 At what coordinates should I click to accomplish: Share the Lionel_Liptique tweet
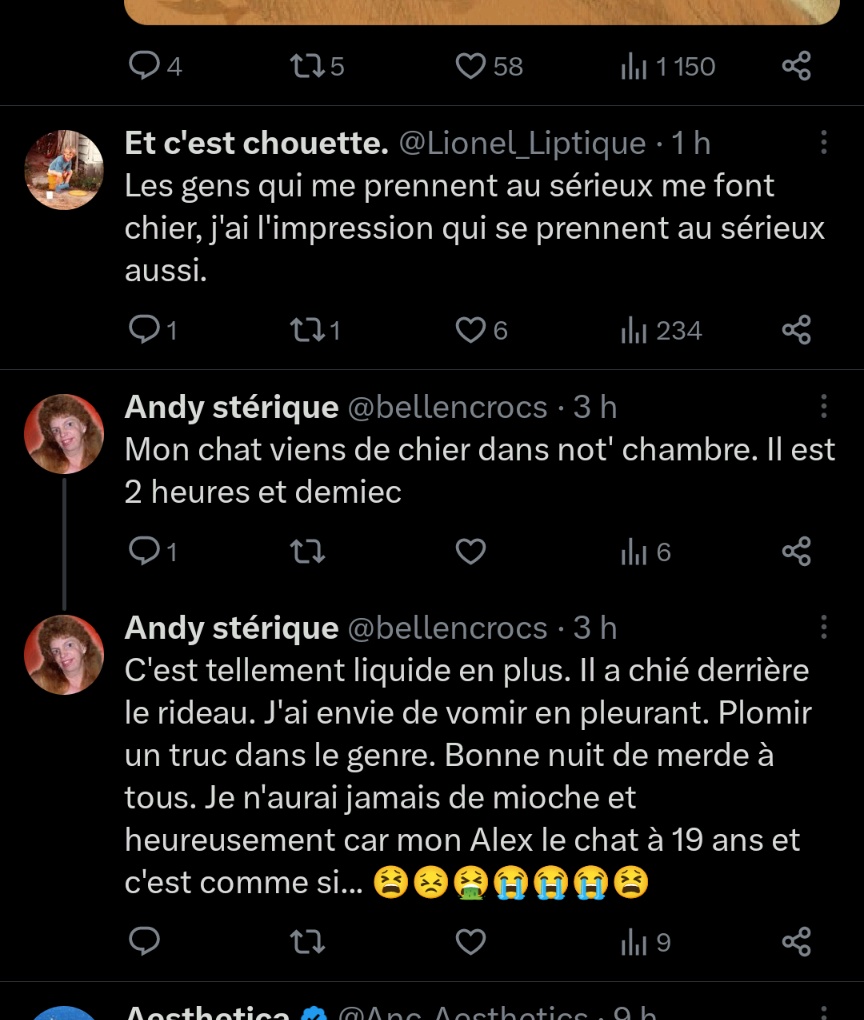pyautogui.click(x=796, y=330)
